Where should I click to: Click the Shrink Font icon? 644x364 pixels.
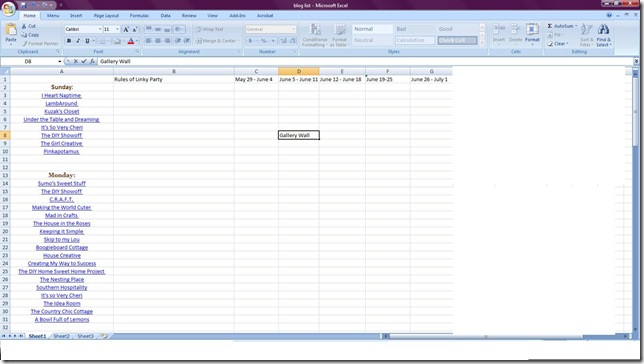(x=135, y=29)
